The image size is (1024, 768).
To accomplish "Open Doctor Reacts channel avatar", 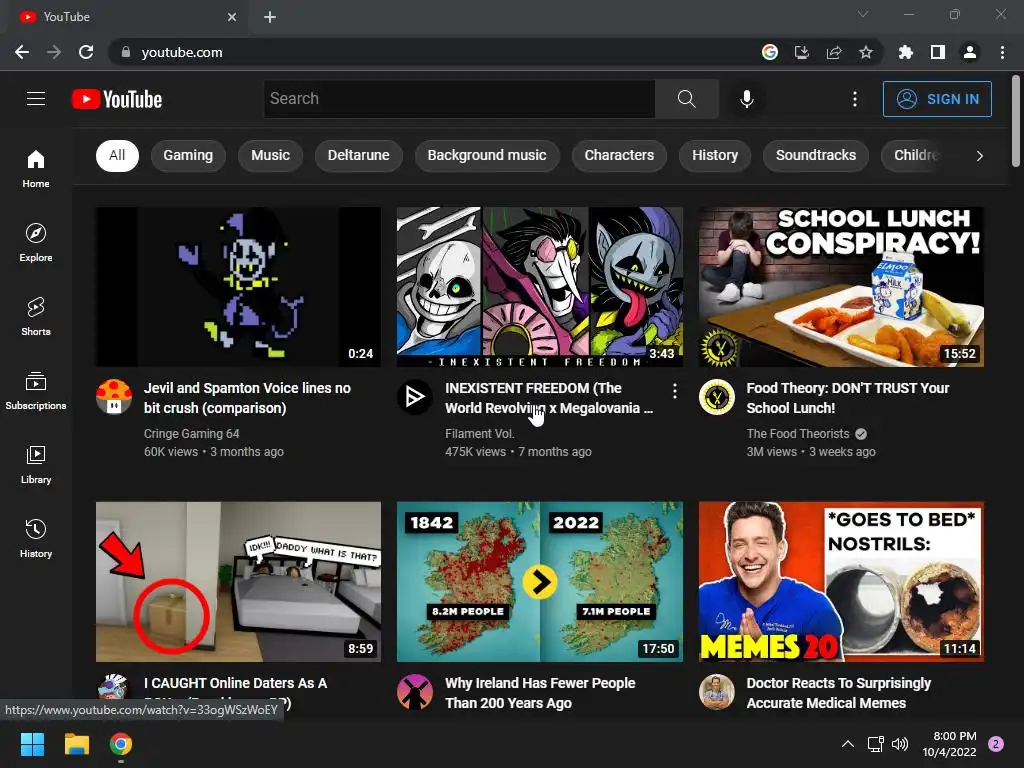I will pos(717,692).
